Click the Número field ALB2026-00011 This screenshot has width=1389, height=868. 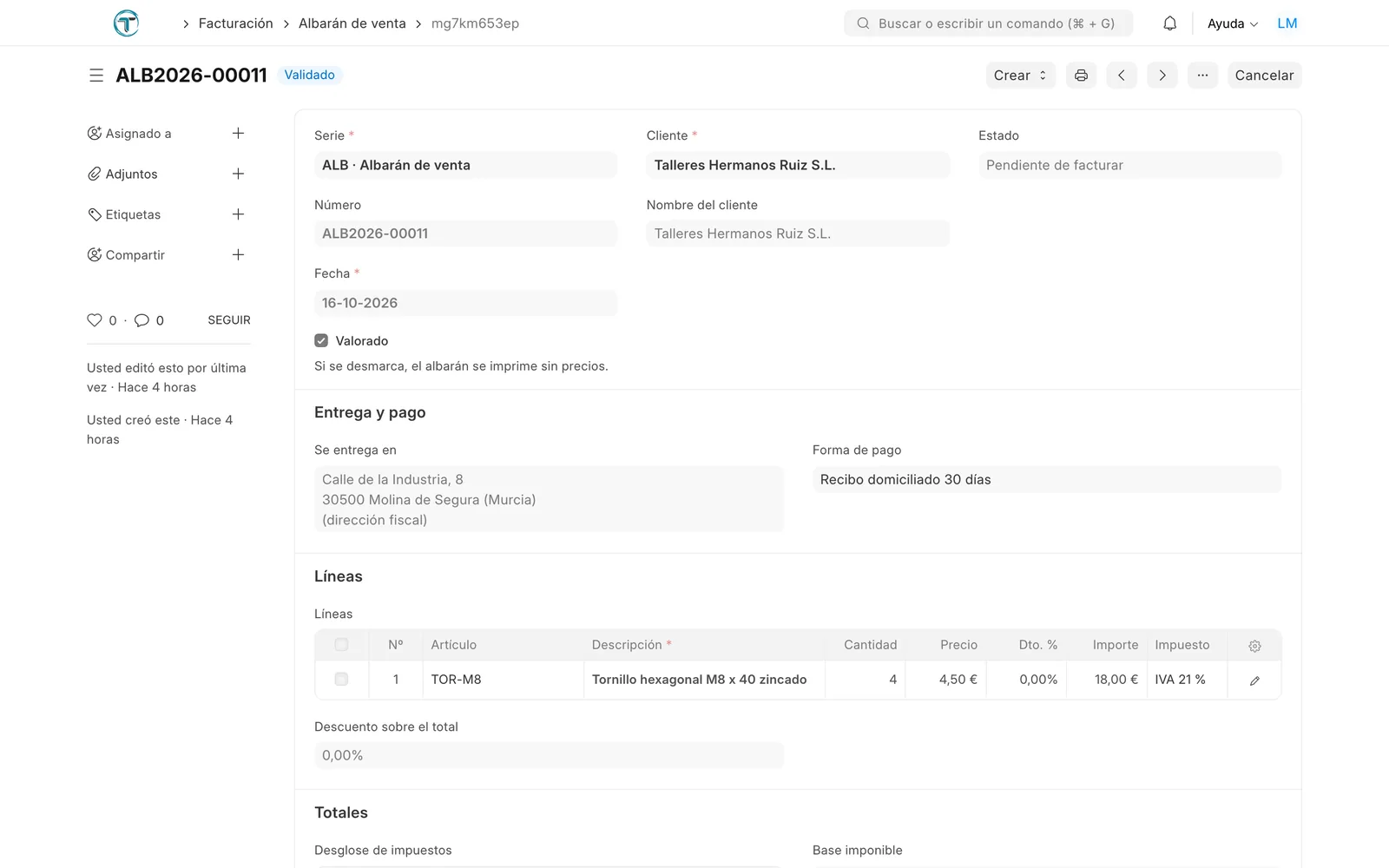pos(465,233)
